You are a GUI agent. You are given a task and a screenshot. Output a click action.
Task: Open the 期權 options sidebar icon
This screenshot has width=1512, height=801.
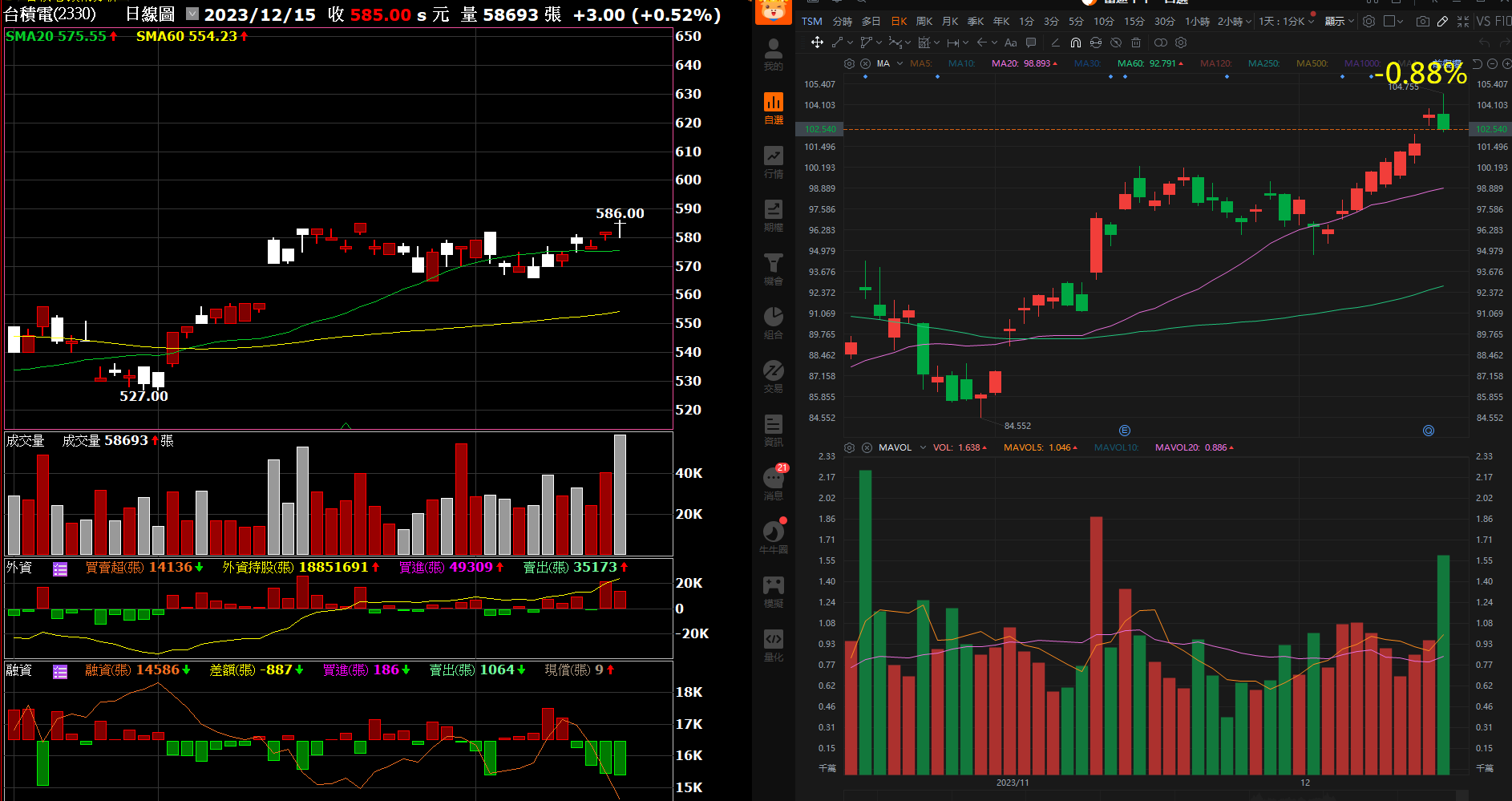(774, 216)
